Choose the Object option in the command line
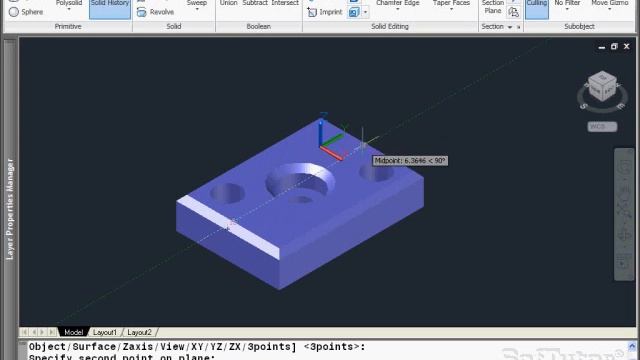 (47, 347)
